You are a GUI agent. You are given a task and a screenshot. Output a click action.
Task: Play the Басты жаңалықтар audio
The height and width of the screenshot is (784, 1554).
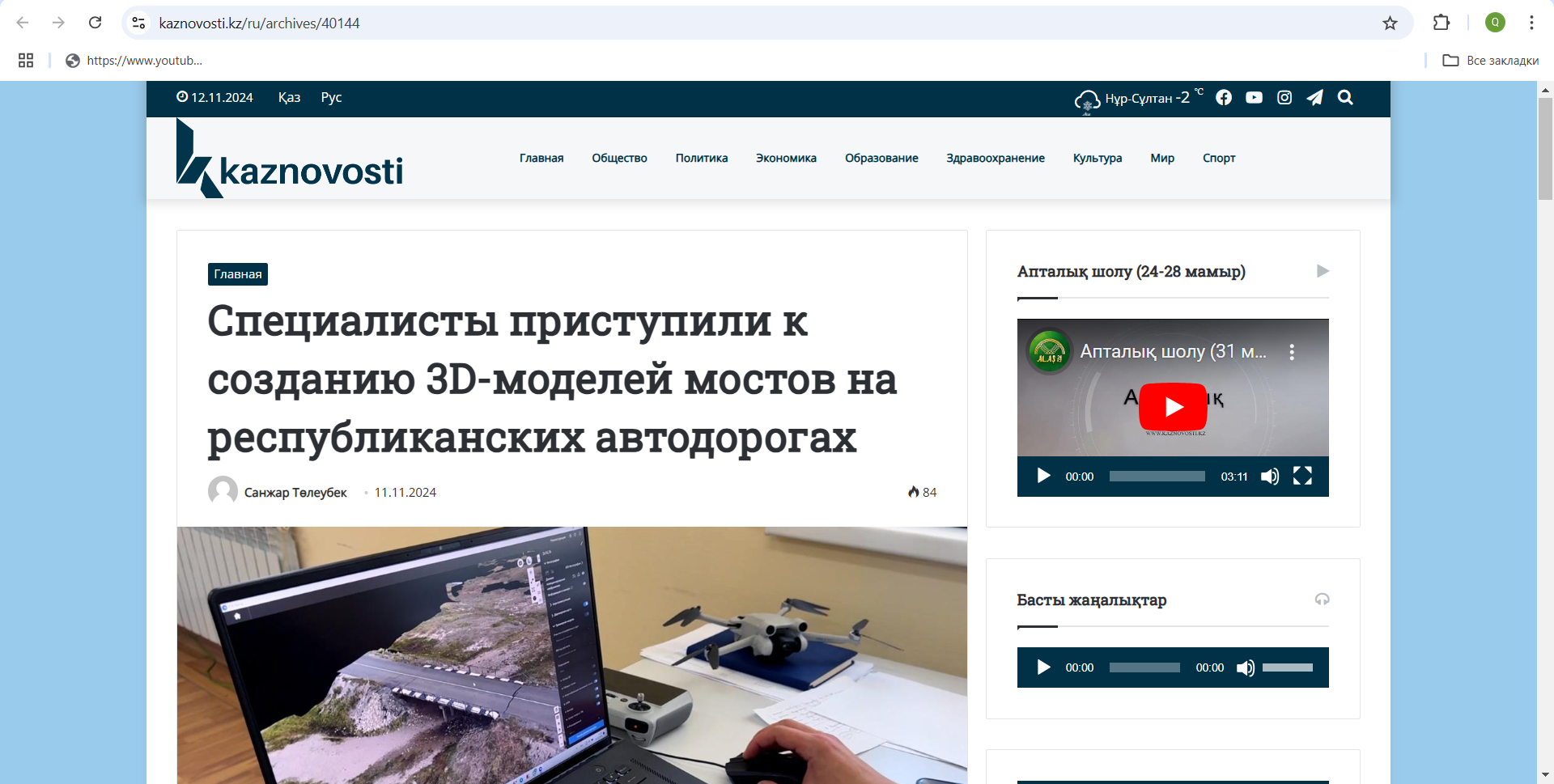point(1043,667)
